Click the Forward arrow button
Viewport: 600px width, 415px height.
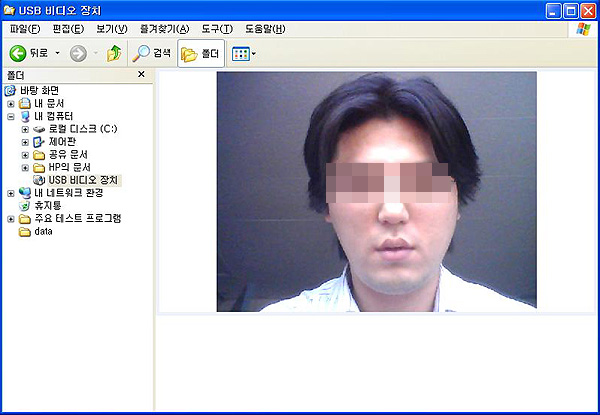pyautogui.click(x=78, y=53)
